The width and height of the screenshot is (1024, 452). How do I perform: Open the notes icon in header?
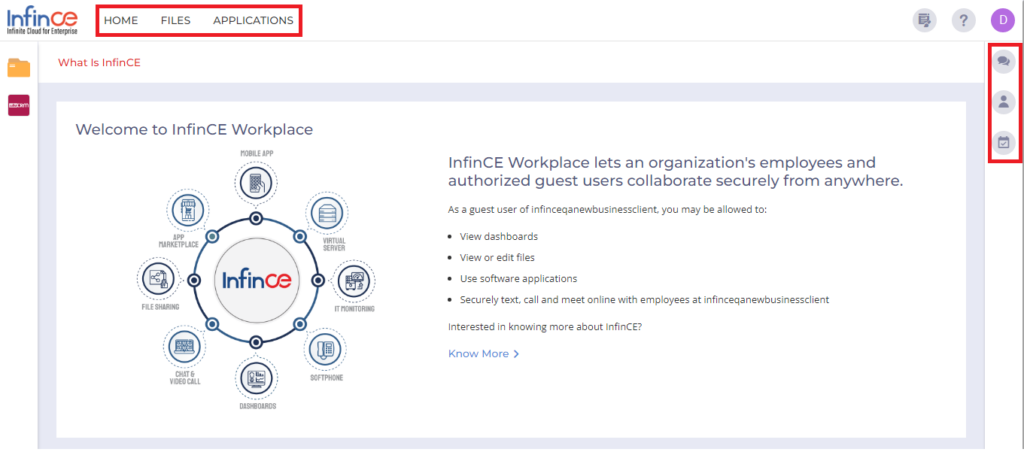tap(924, 20)
